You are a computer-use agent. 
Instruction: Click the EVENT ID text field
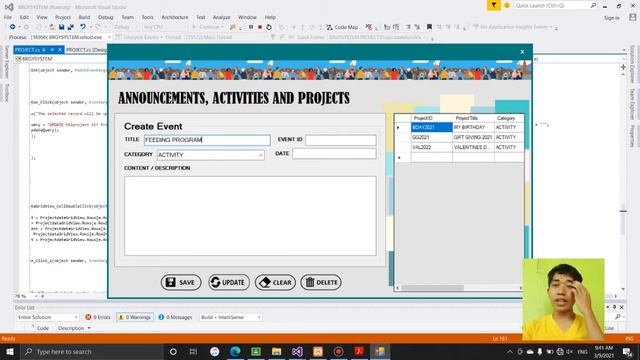[x=341, y=140]
